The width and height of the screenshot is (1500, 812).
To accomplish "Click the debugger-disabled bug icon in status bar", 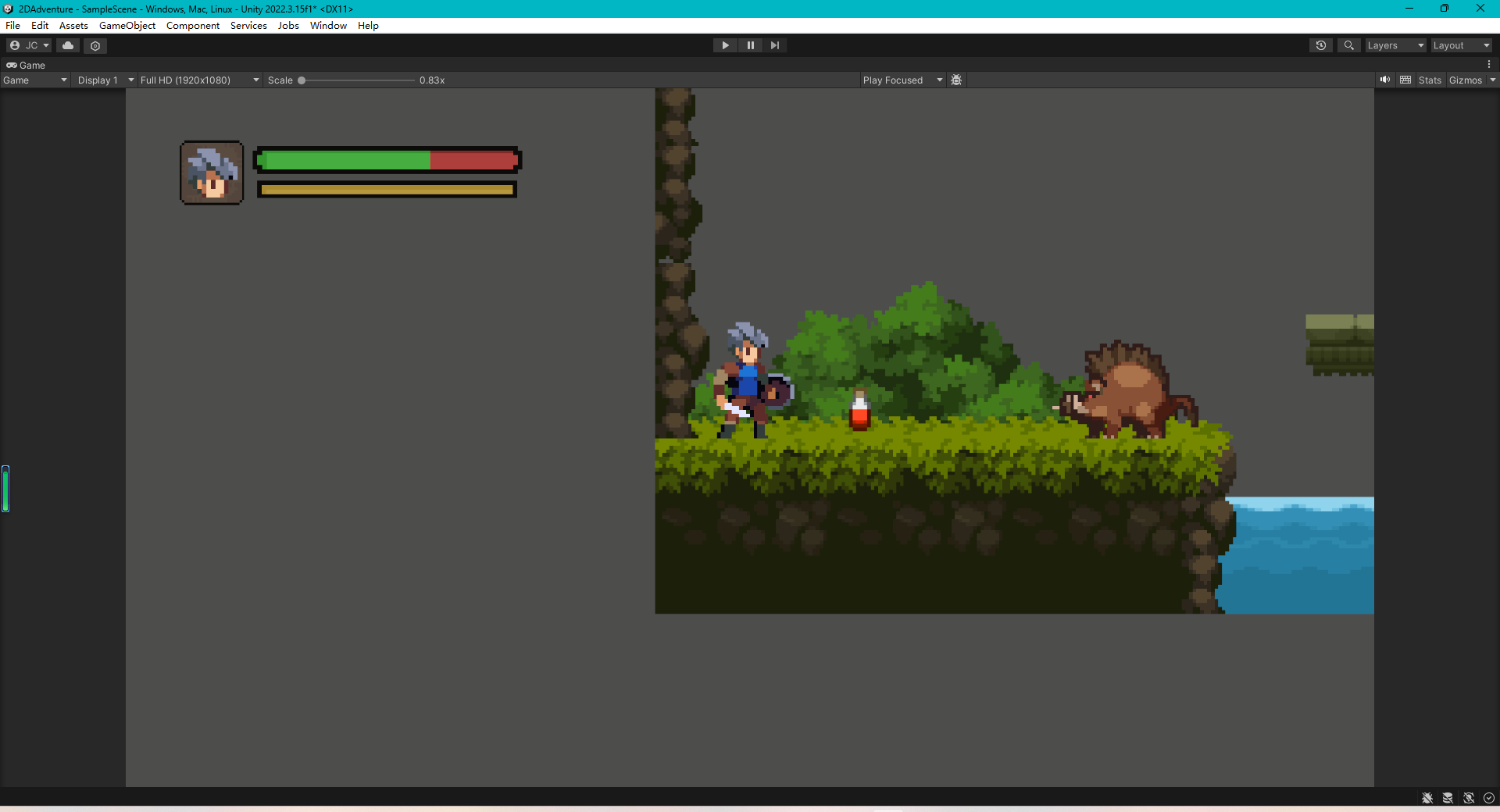I will click(1427, 798).
